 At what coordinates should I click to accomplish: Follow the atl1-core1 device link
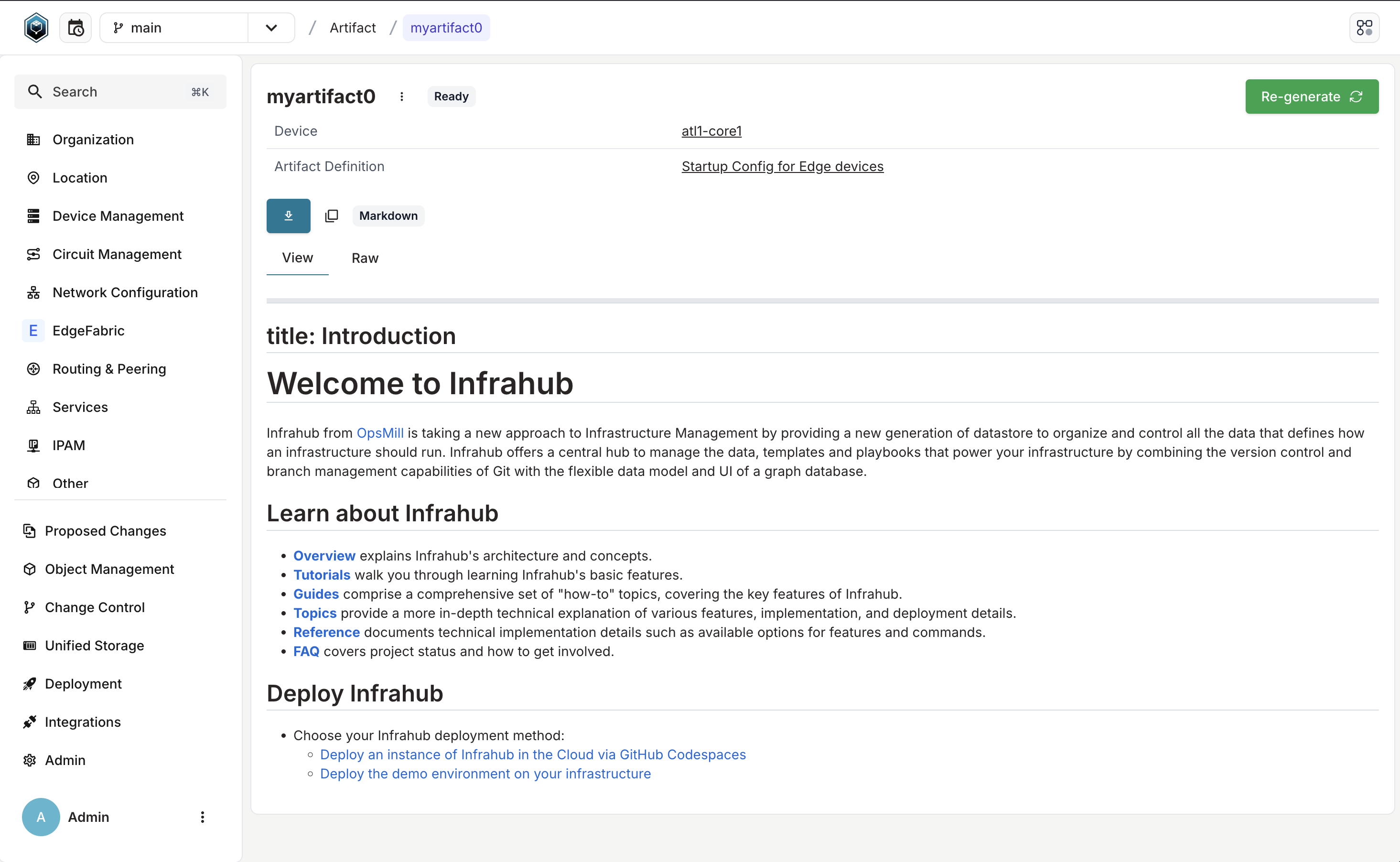[711, 130]
